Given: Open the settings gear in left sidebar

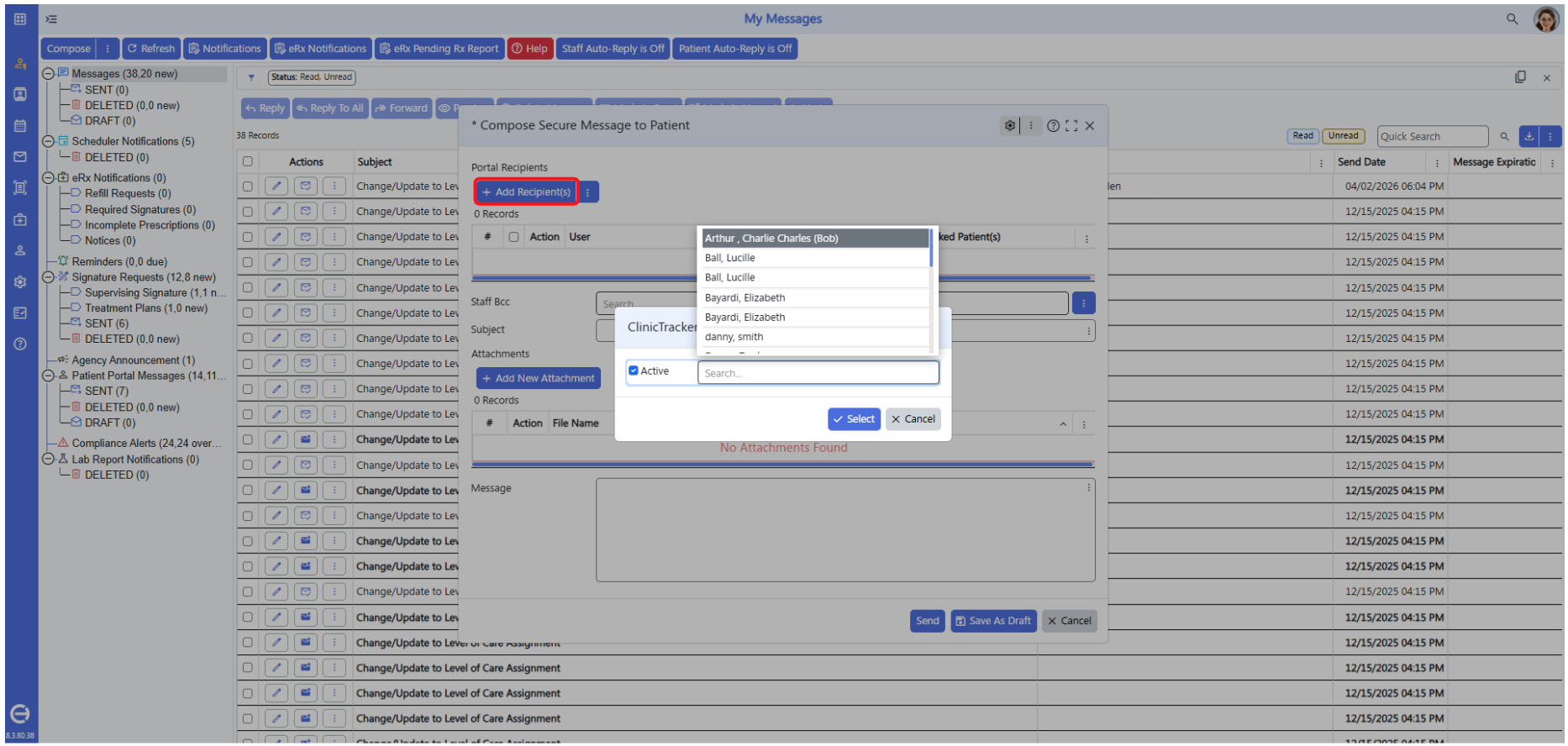Looking at the screenshot, I should pyautogui.click(x=20, y=282).
